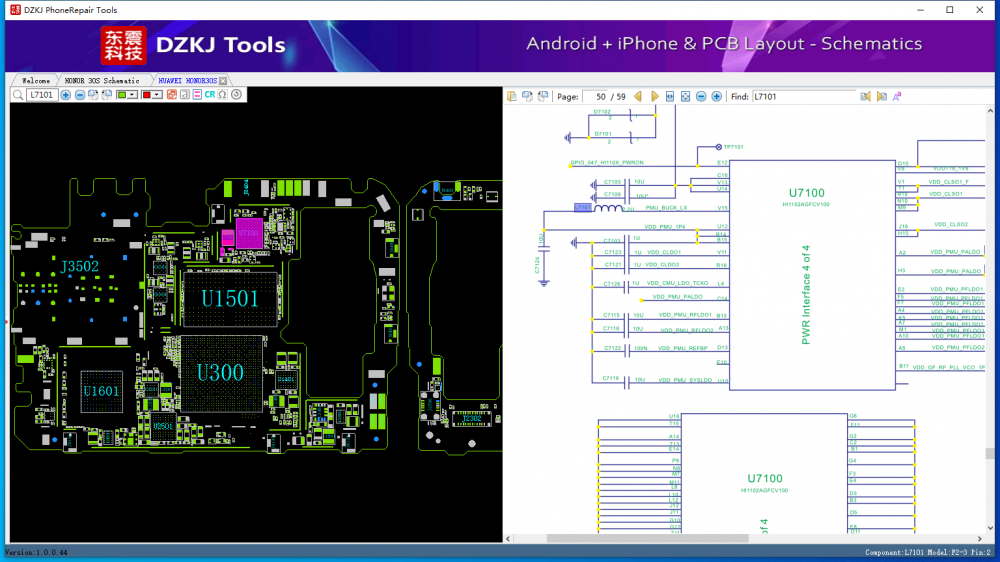
Task: Select the U1601 chip on PCB
Action: [x=101, y=391]
